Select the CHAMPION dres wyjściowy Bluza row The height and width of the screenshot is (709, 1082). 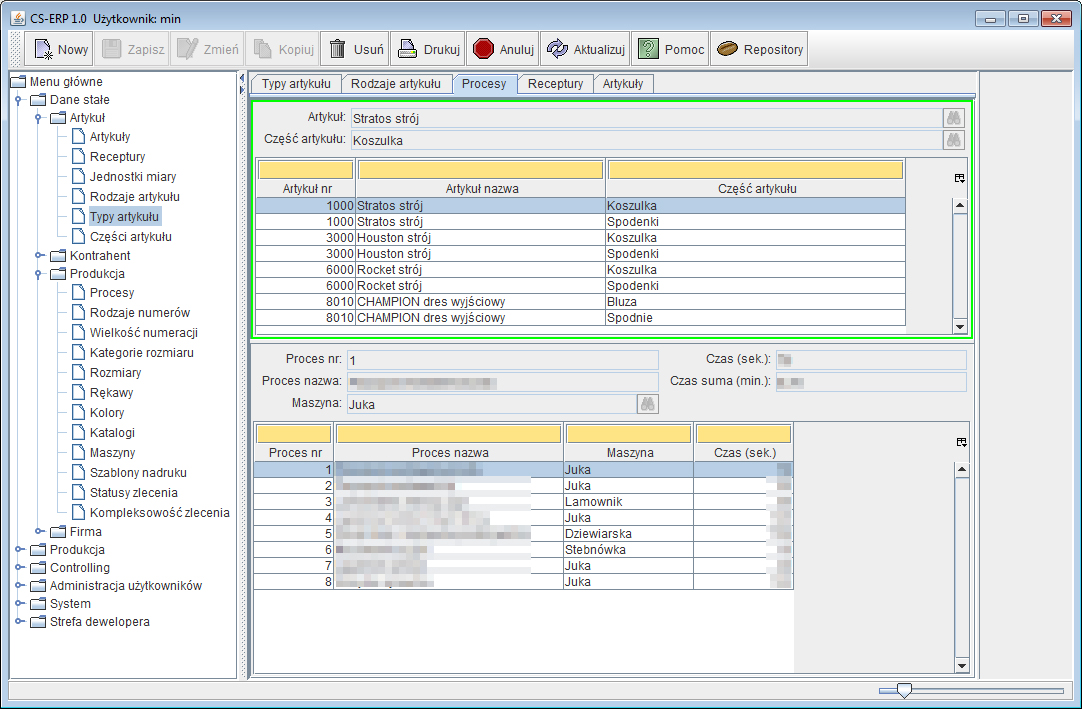tap(580, 302)
